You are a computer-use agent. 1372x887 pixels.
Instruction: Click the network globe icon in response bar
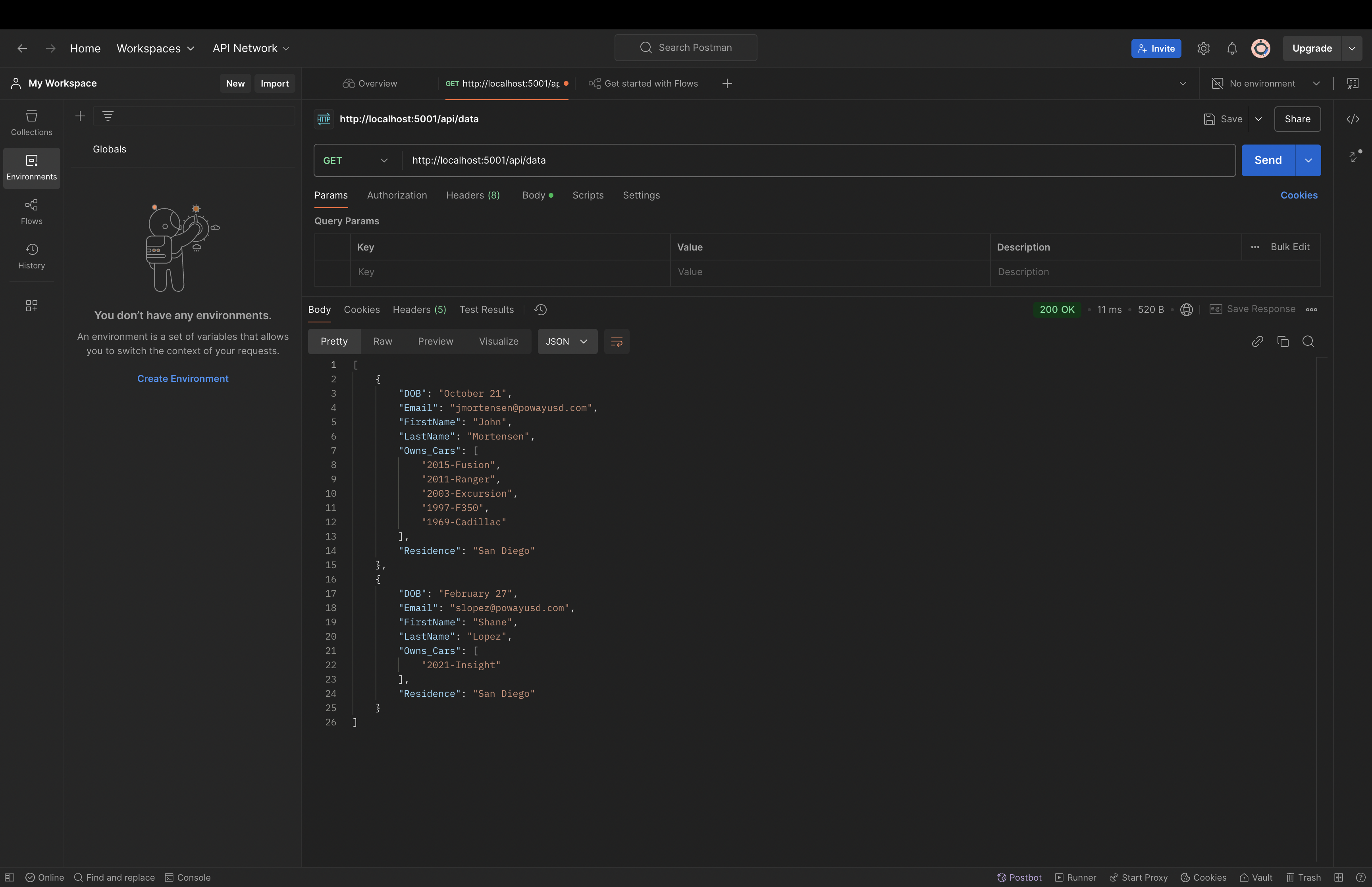pos(1187,310)
